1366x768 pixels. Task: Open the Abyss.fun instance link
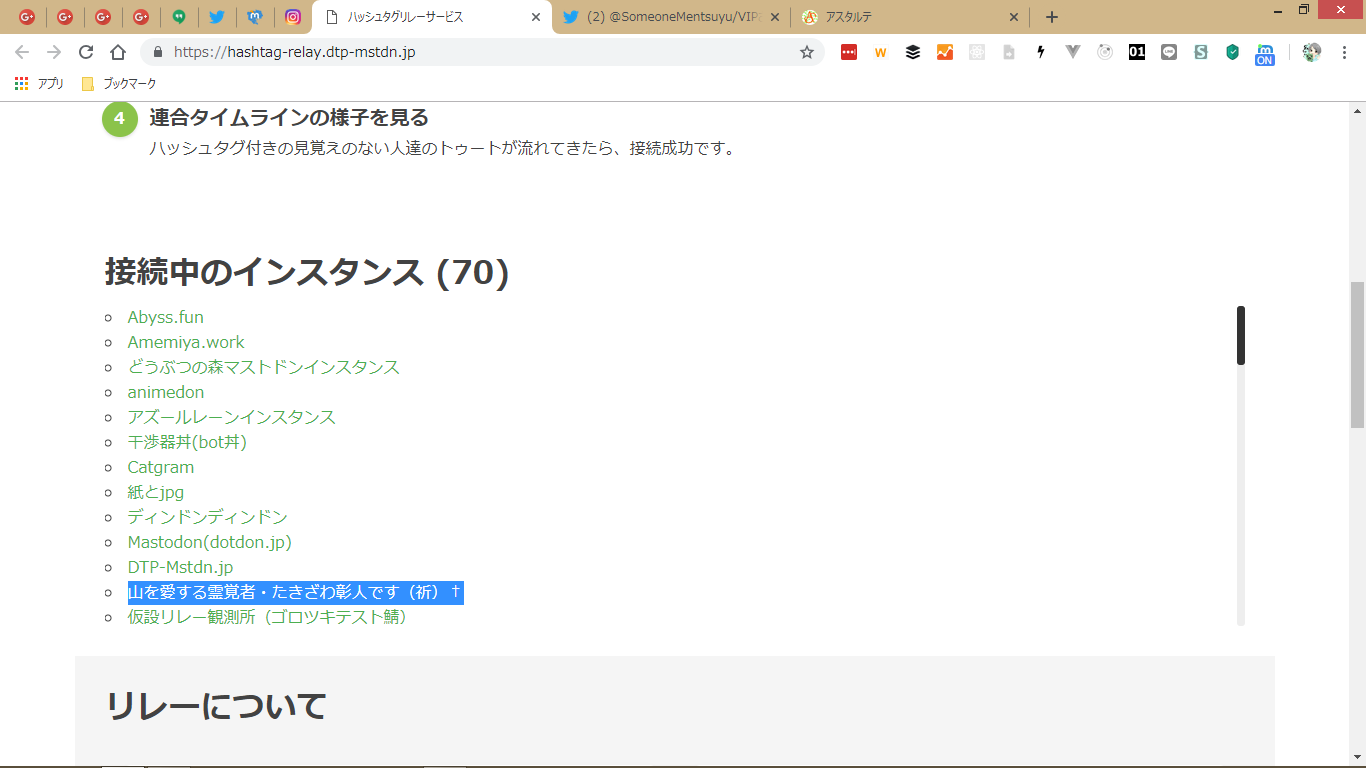tap(165, 317)
